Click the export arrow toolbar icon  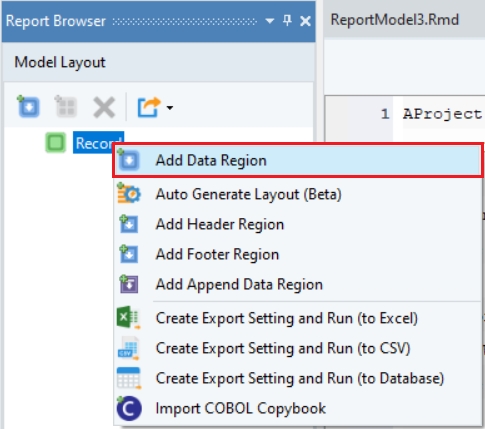click(x=149, y=107)
